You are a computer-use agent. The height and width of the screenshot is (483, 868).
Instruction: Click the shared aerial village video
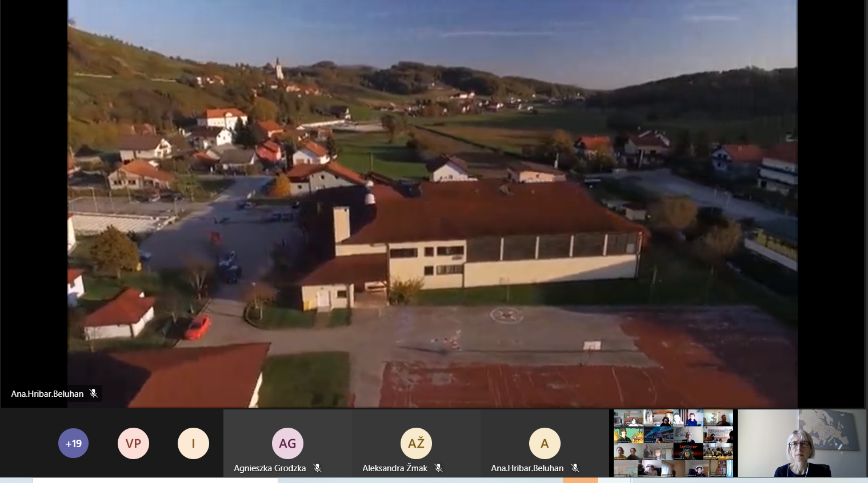[x=432, y=204]
